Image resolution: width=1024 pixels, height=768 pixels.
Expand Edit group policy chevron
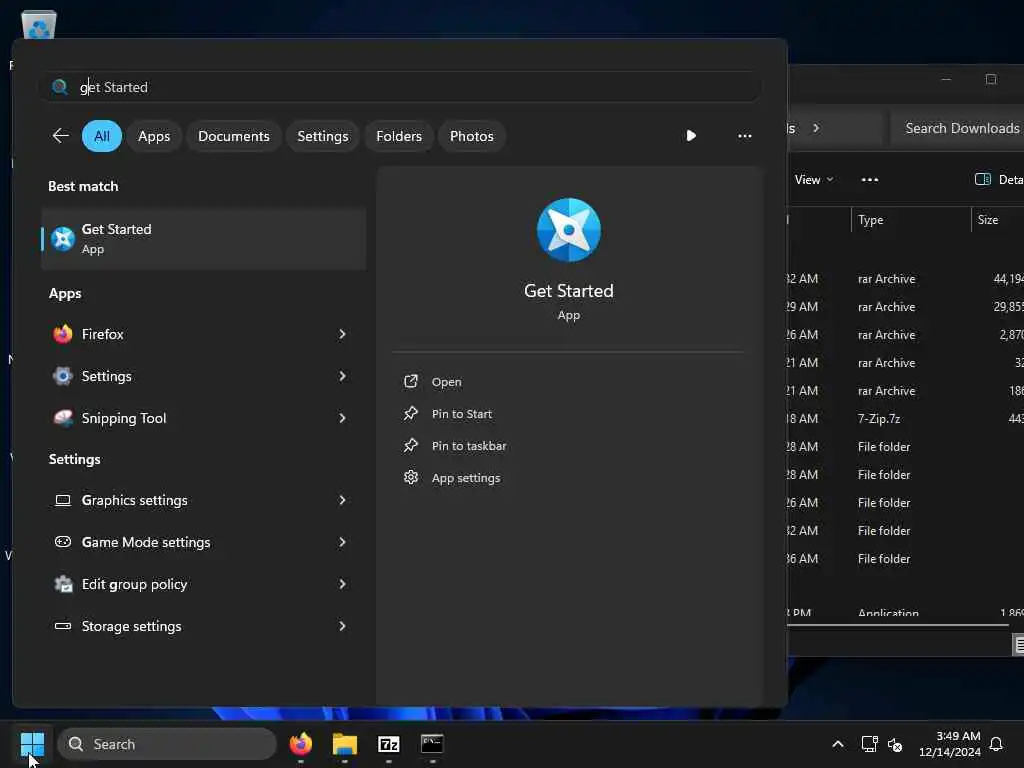(342, 584)
